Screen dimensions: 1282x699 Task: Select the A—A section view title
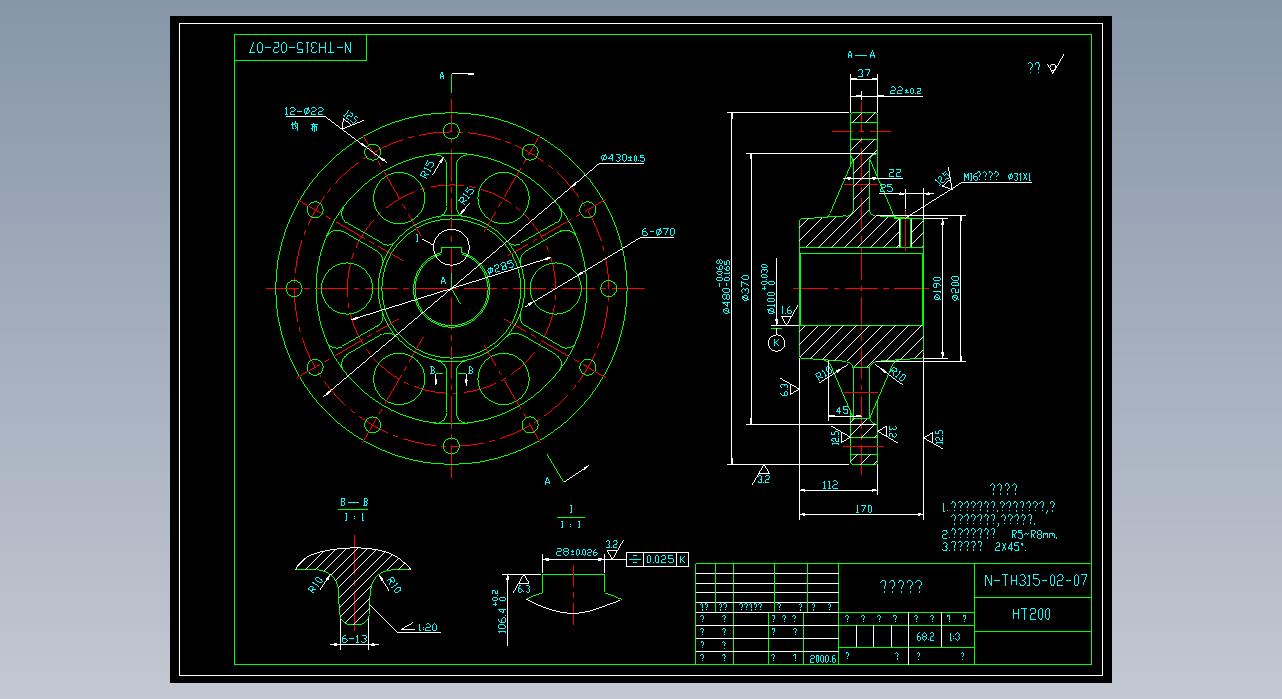point(860,55)
